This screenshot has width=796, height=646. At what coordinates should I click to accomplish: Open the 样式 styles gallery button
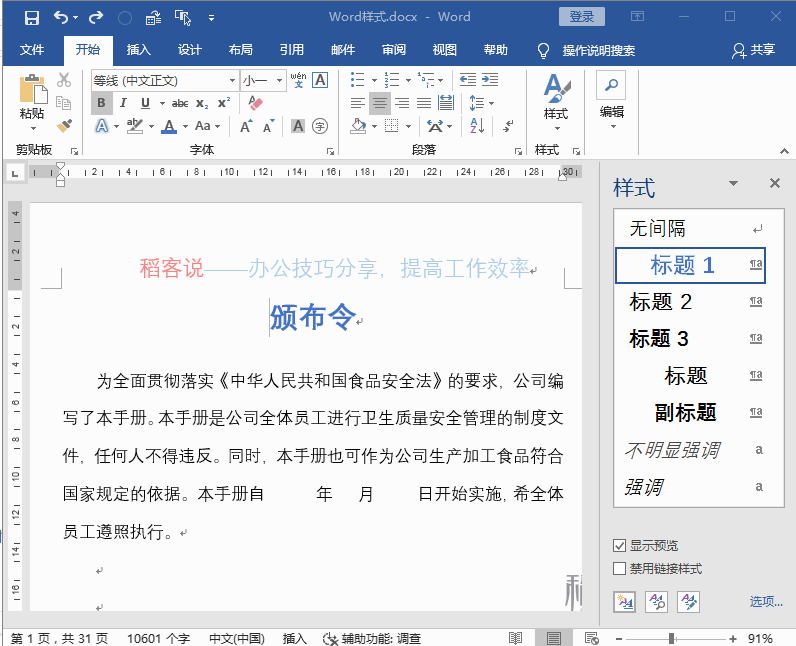pos(556,103)
